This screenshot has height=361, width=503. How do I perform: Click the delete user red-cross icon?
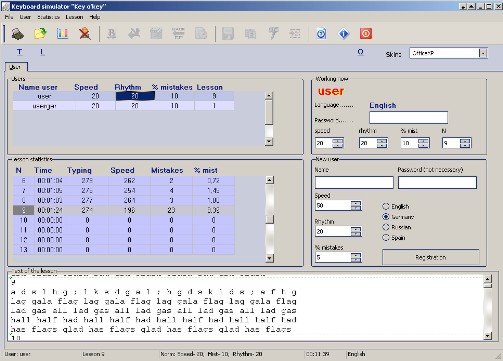(85, 34)
